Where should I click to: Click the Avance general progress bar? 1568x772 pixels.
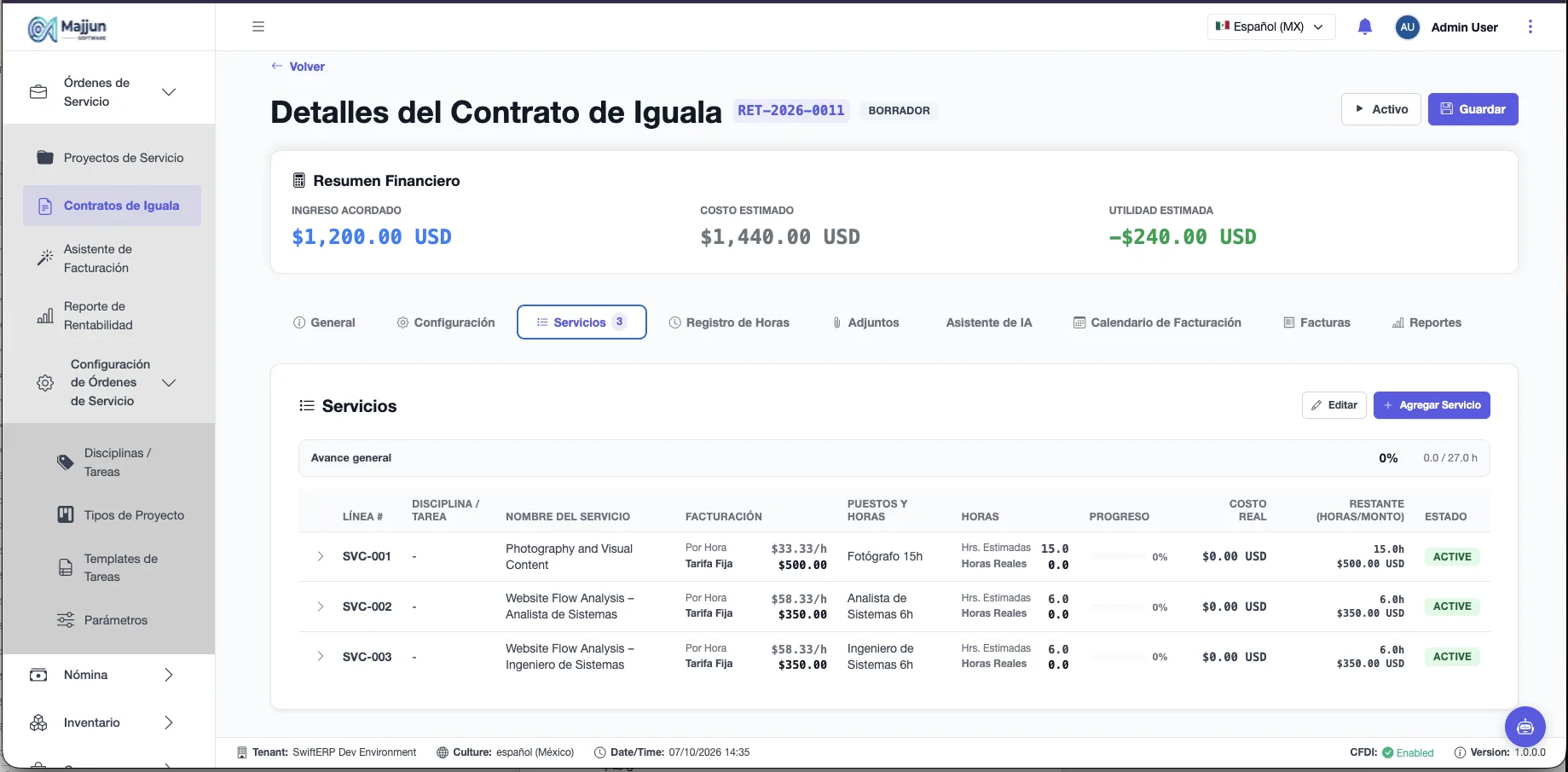894,458
